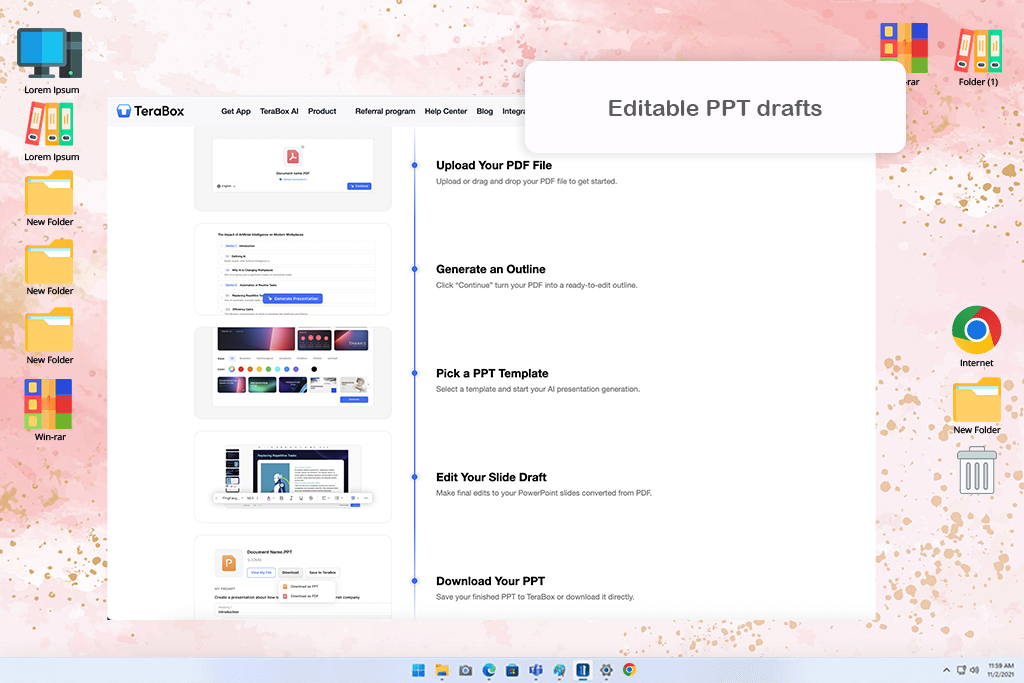Open the Recycle Bin desktop icon
Viewport: 1024px width, 683px height.
976,470
